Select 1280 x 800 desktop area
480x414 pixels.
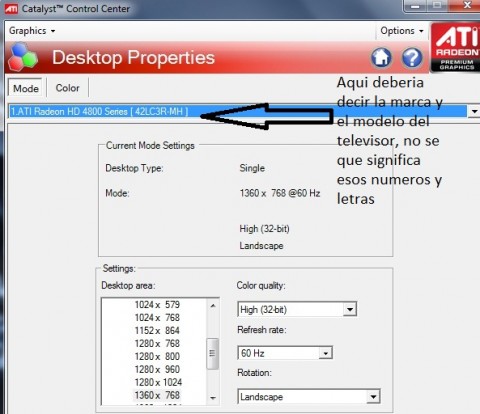pyautogui.click(x=157, y=356)
